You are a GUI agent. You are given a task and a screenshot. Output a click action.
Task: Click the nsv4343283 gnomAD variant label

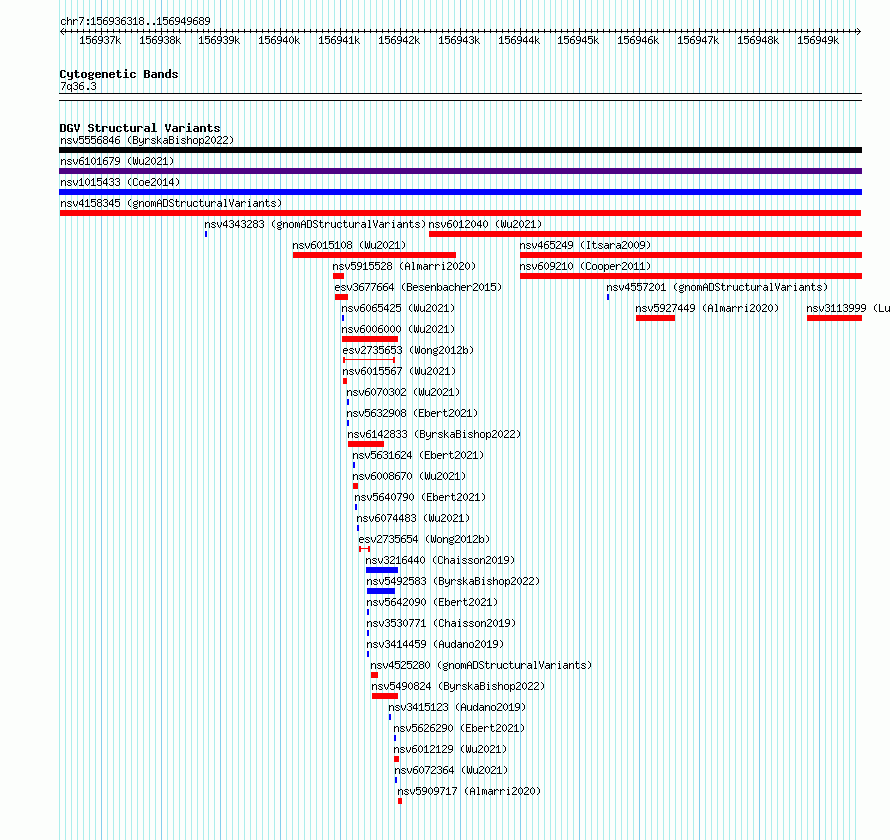[315, 224]
